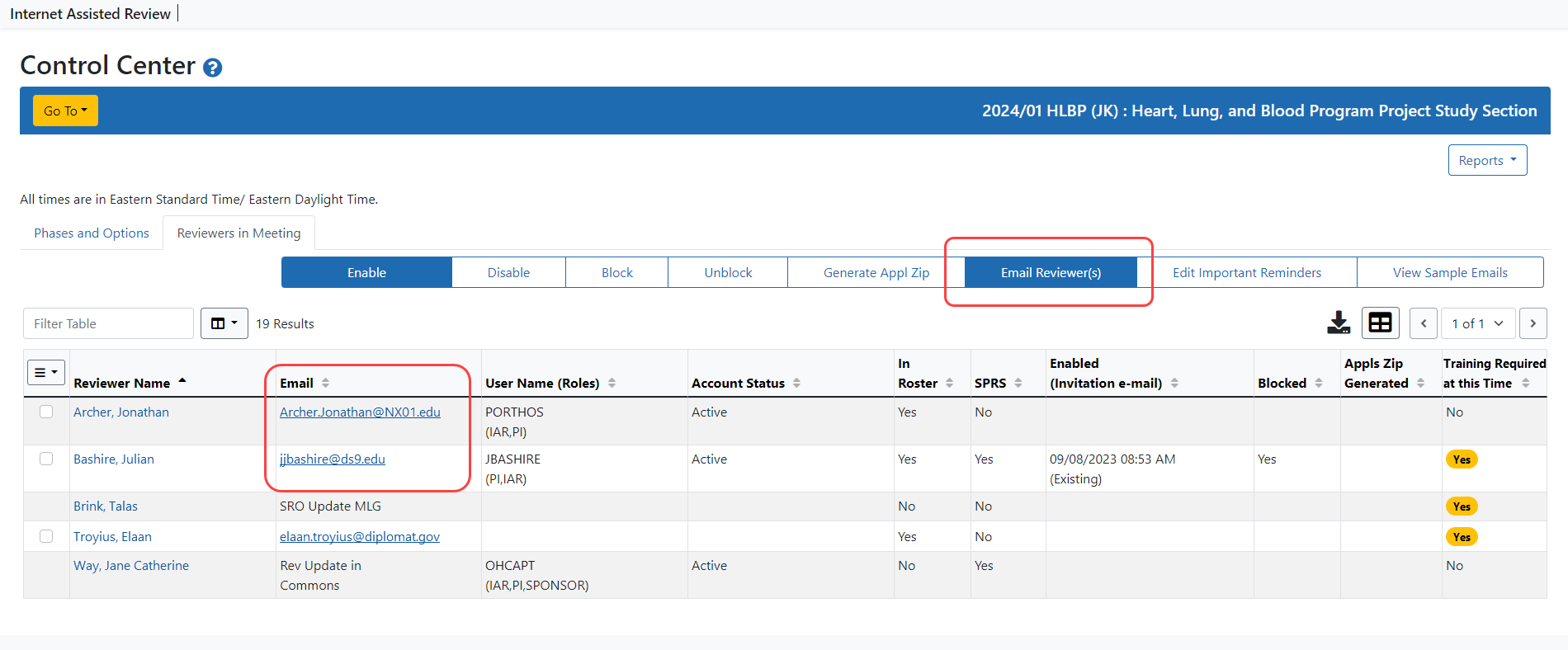Sort Reviewer Name ascending arrow
The width and height of the screenshot is (1568, 650).
182,380
